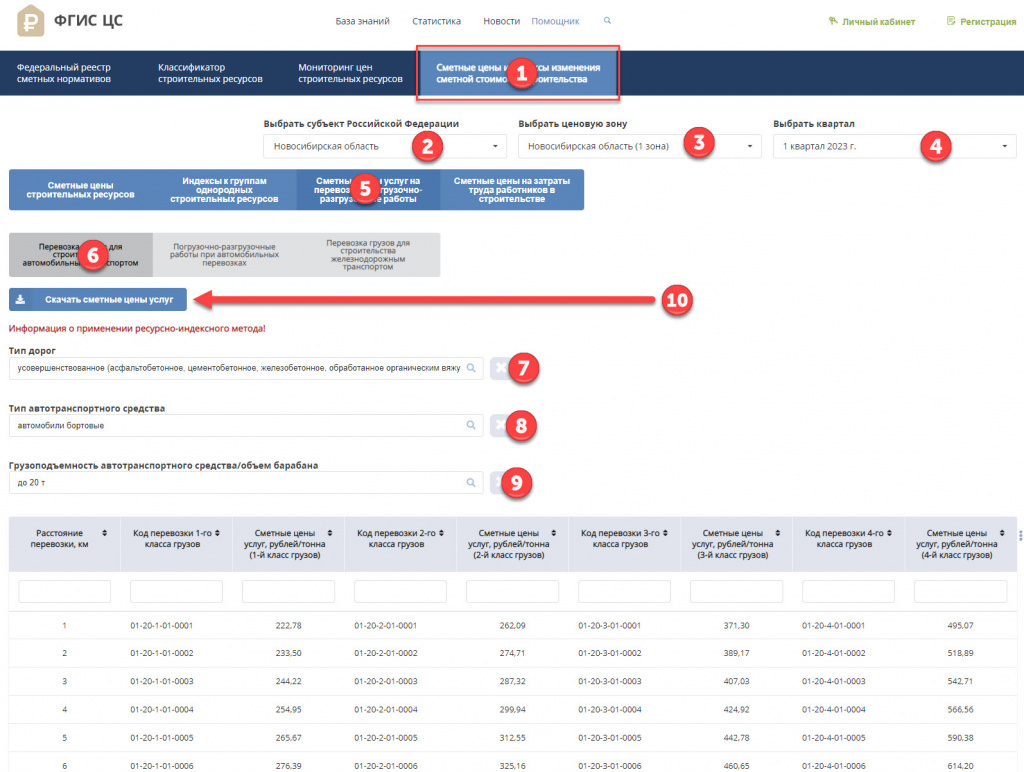1024x772 pixels.
Task: Sort by Код перевозки 1-го класса грузов arrows
Action: tap(217, 533)
